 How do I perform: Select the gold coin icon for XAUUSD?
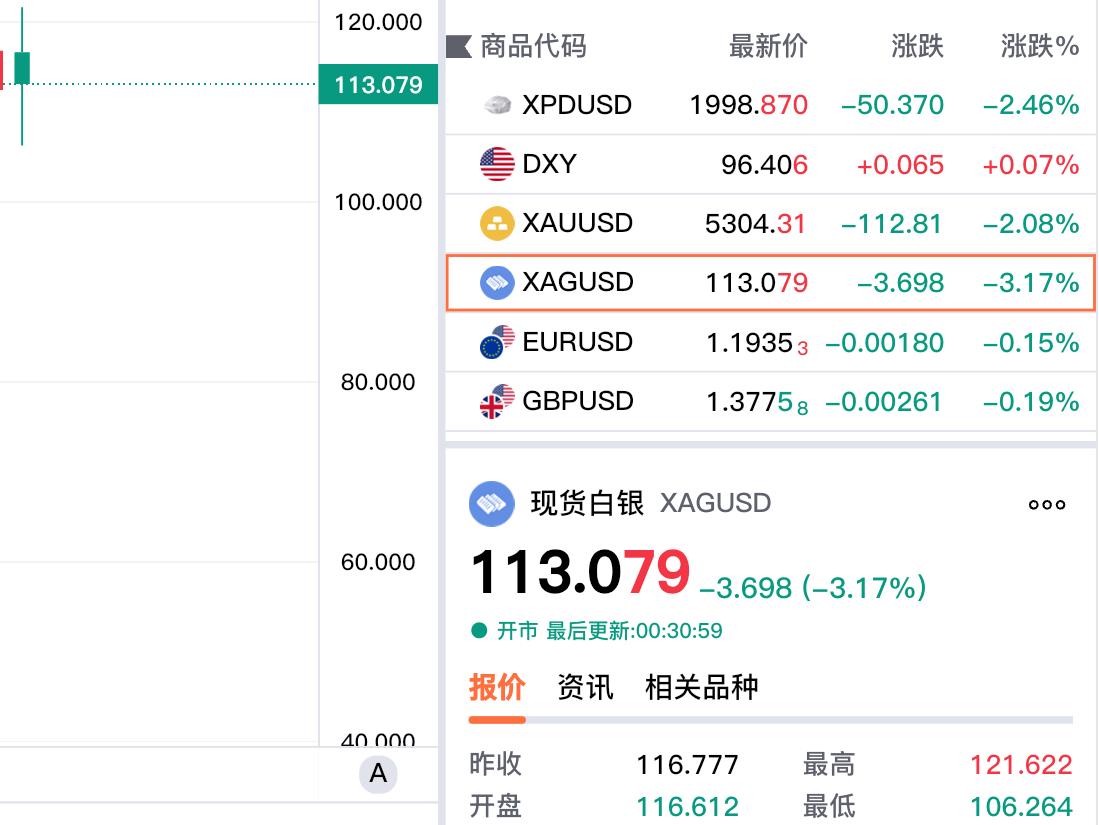pyautogui.click(x=496, y=222)
